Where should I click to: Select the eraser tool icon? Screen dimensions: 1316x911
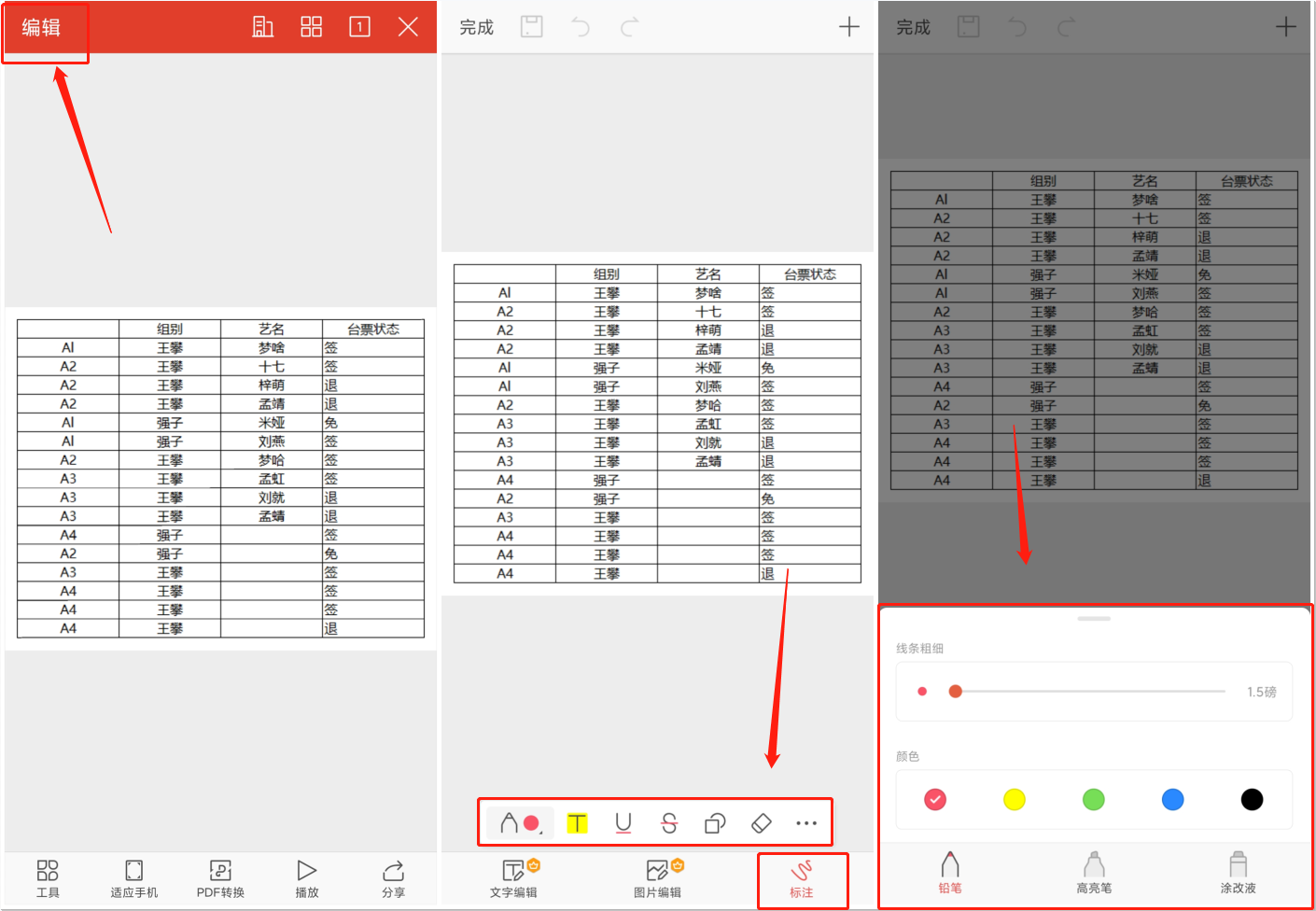pos(762,823)
